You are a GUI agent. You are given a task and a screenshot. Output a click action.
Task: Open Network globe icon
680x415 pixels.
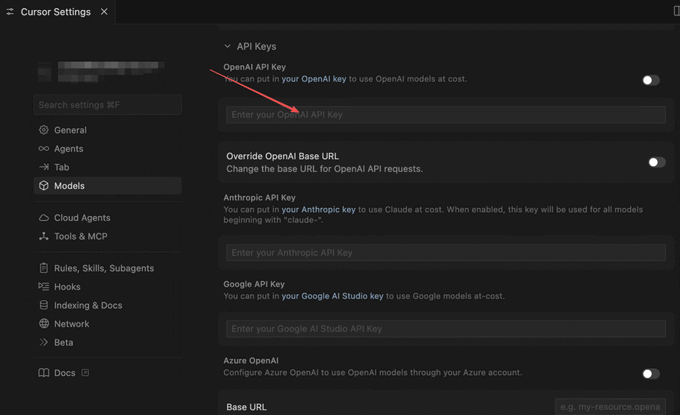44,324
